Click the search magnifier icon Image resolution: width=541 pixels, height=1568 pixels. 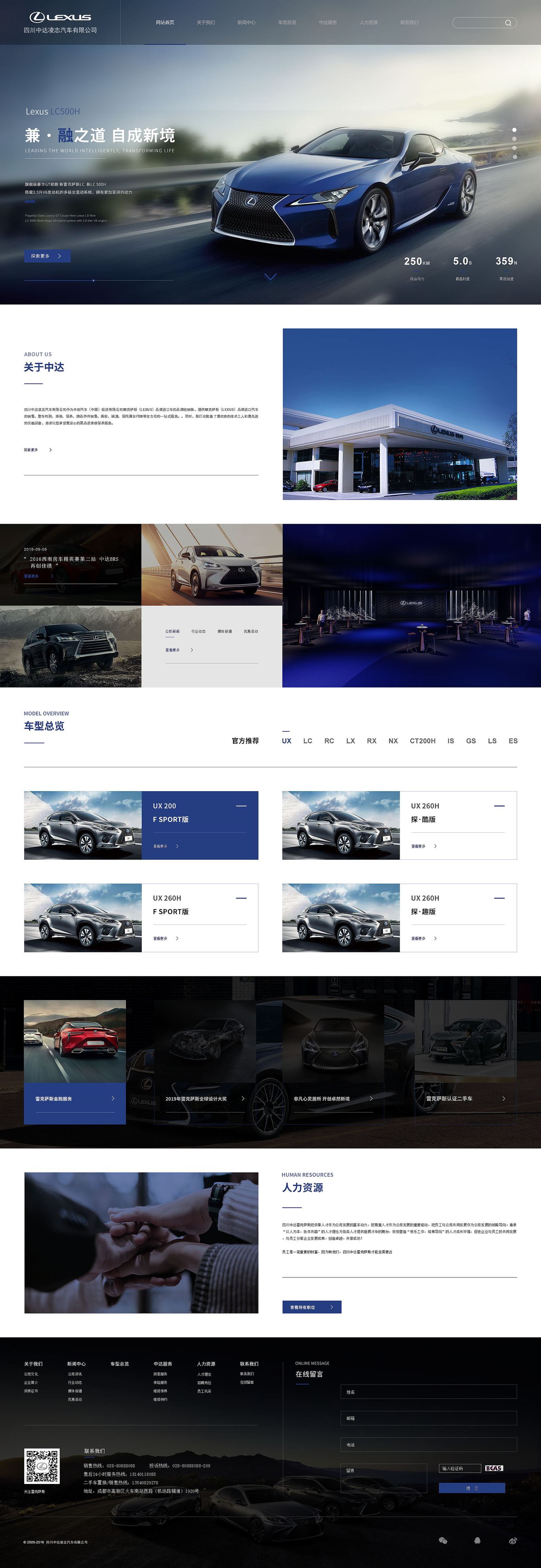[508, 23]
